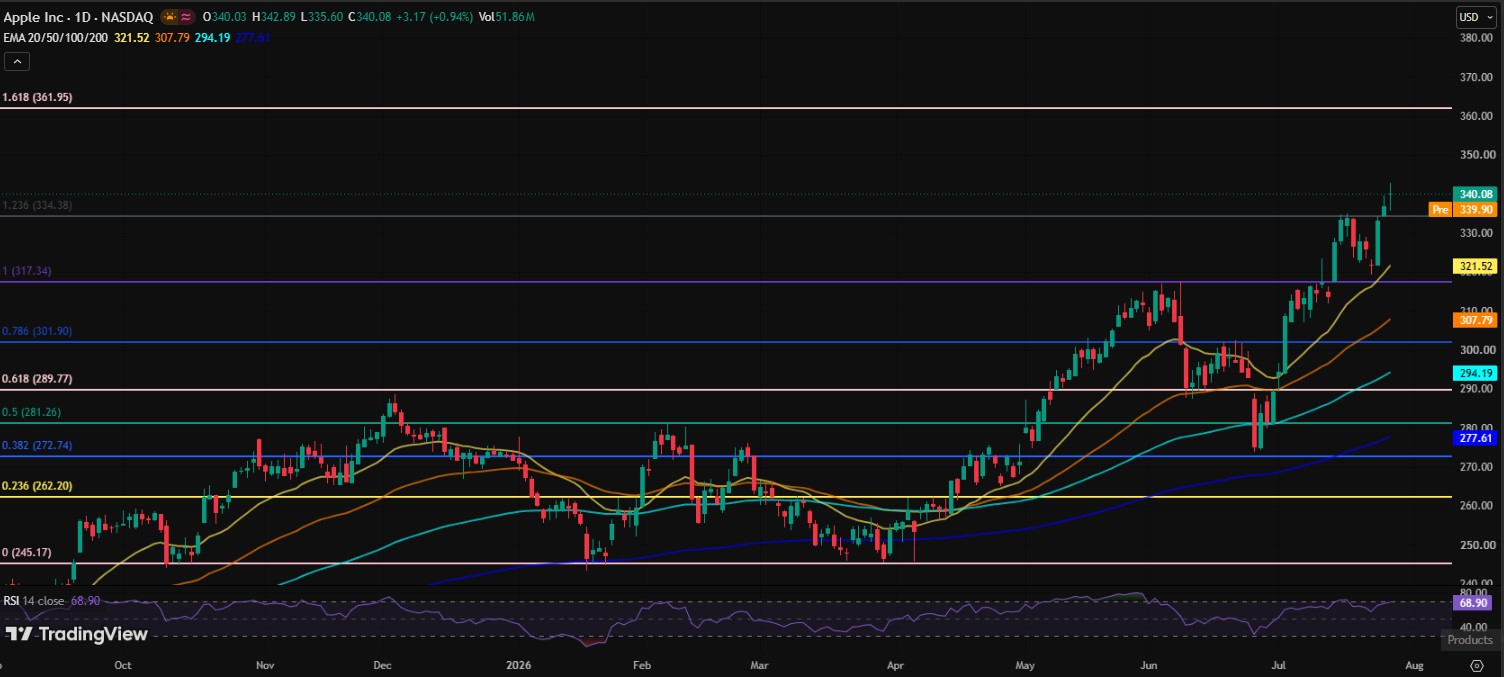Click the yellow 321.52 EMA legend value
The image size is (1504, 677).
(x=131, y=37)
